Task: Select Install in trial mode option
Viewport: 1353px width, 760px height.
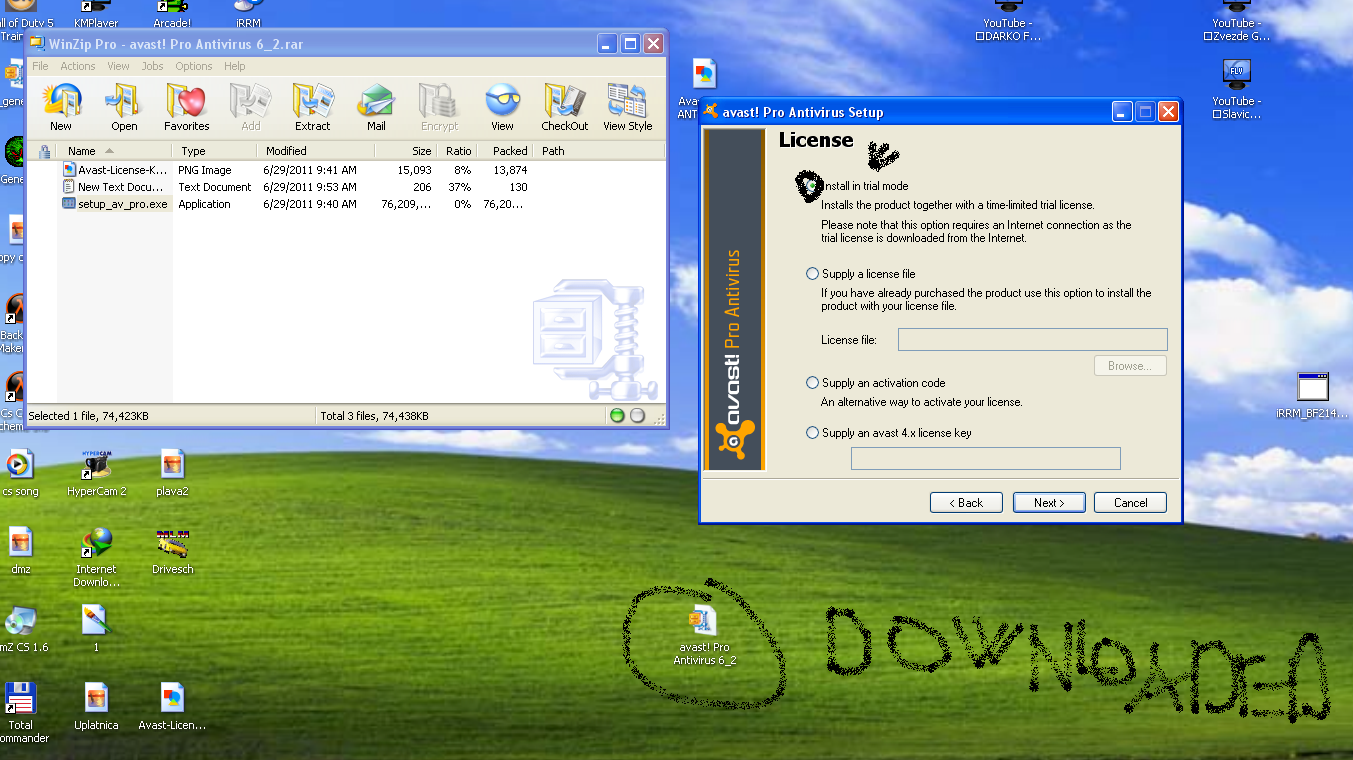Action: tap(812, 187)
